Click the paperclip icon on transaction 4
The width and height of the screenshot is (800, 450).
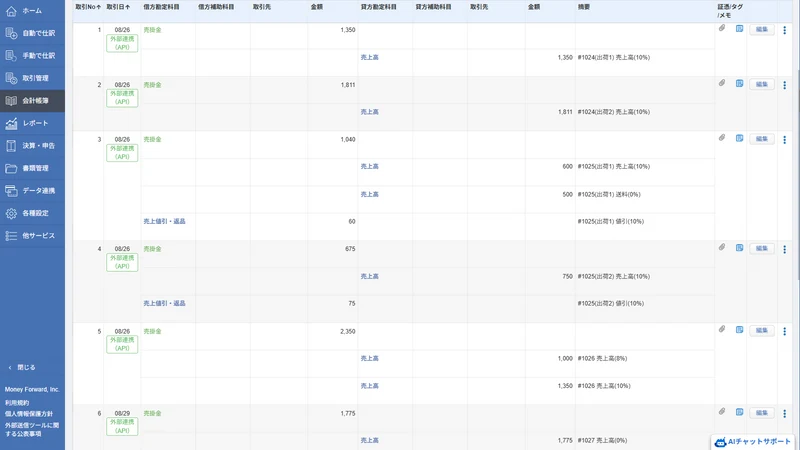pyautogui.click(x=722, y=247)
